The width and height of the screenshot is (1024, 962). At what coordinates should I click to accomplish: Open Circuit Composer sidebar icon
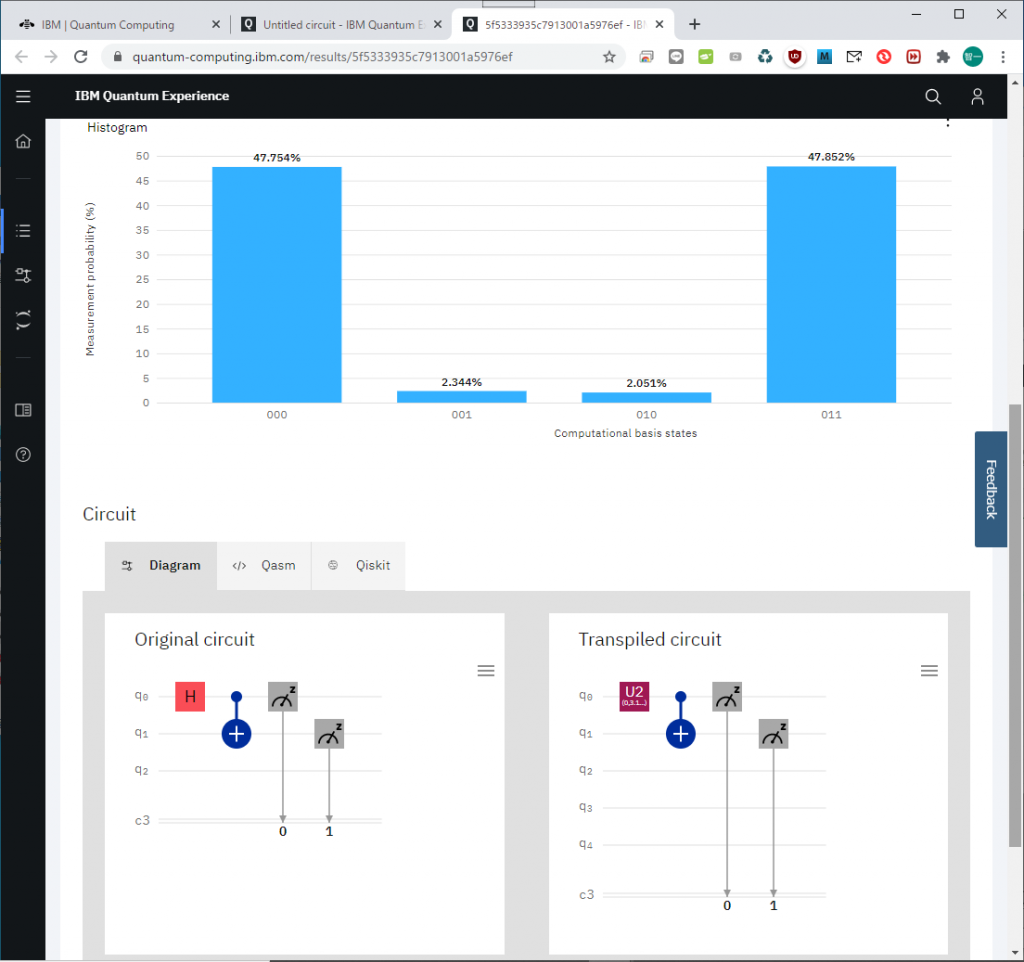tap(23, 275)
